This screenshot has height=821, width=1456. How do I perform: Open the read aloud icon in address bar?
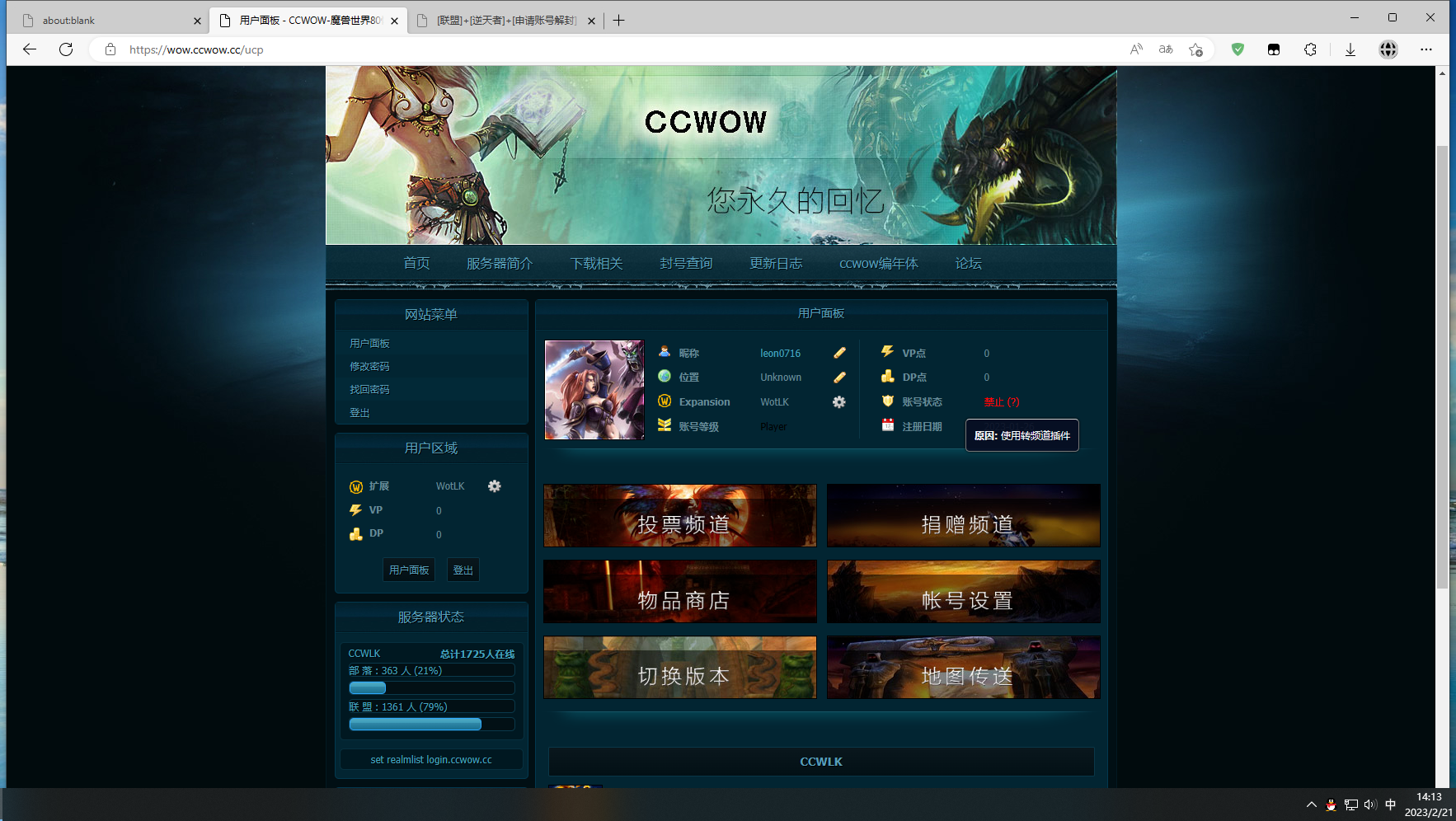click(x=1136, y=49)
